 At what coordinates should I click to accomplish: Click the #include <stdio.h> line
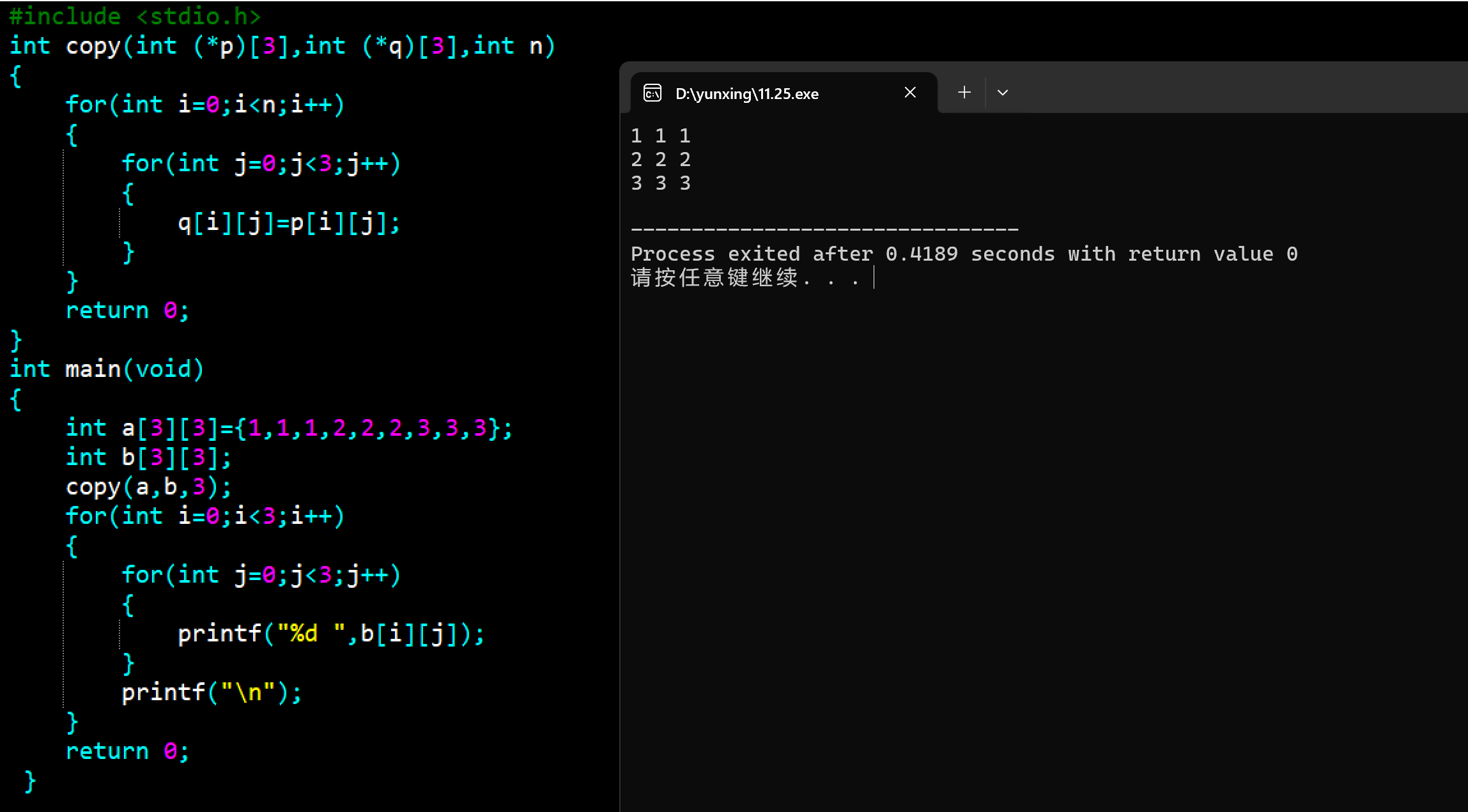point(134,16)
